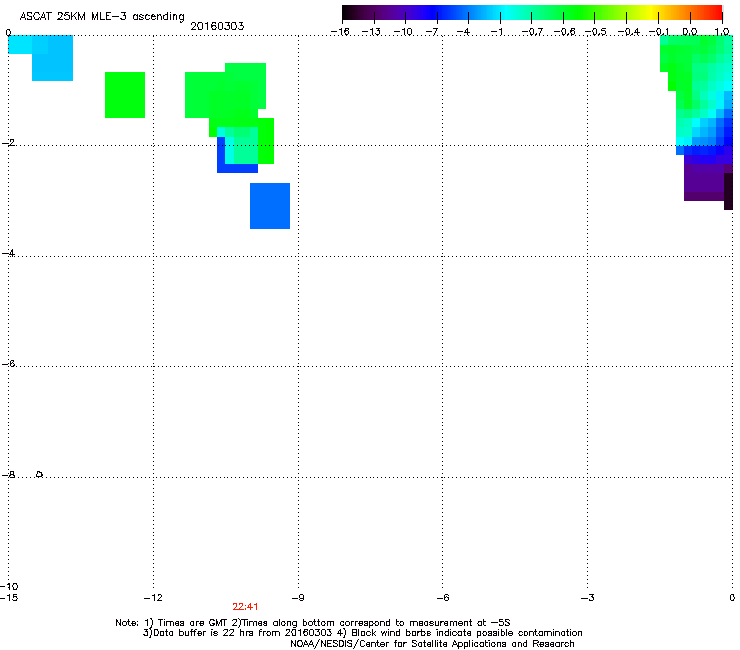Click the note line starting "Note: 1) Times are GMT"

point(313,623)
